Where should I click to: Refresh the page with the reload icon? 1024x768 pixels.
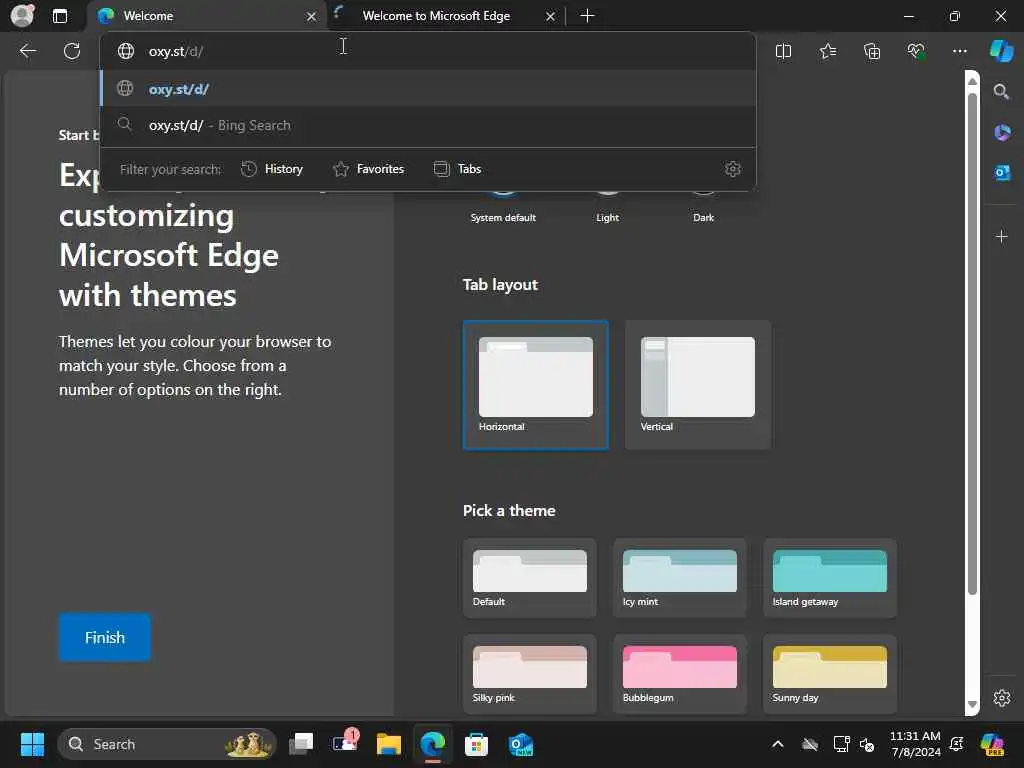72,51
